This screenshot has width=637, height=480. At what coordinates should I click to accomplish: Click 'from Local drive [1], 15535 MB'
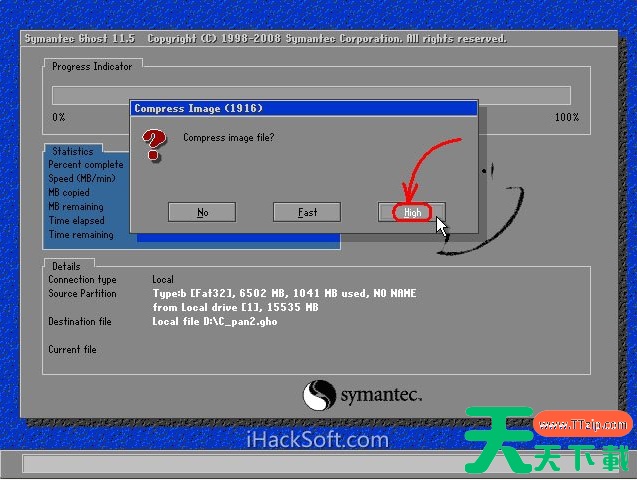pyautogui.click(x=236, y=307)
